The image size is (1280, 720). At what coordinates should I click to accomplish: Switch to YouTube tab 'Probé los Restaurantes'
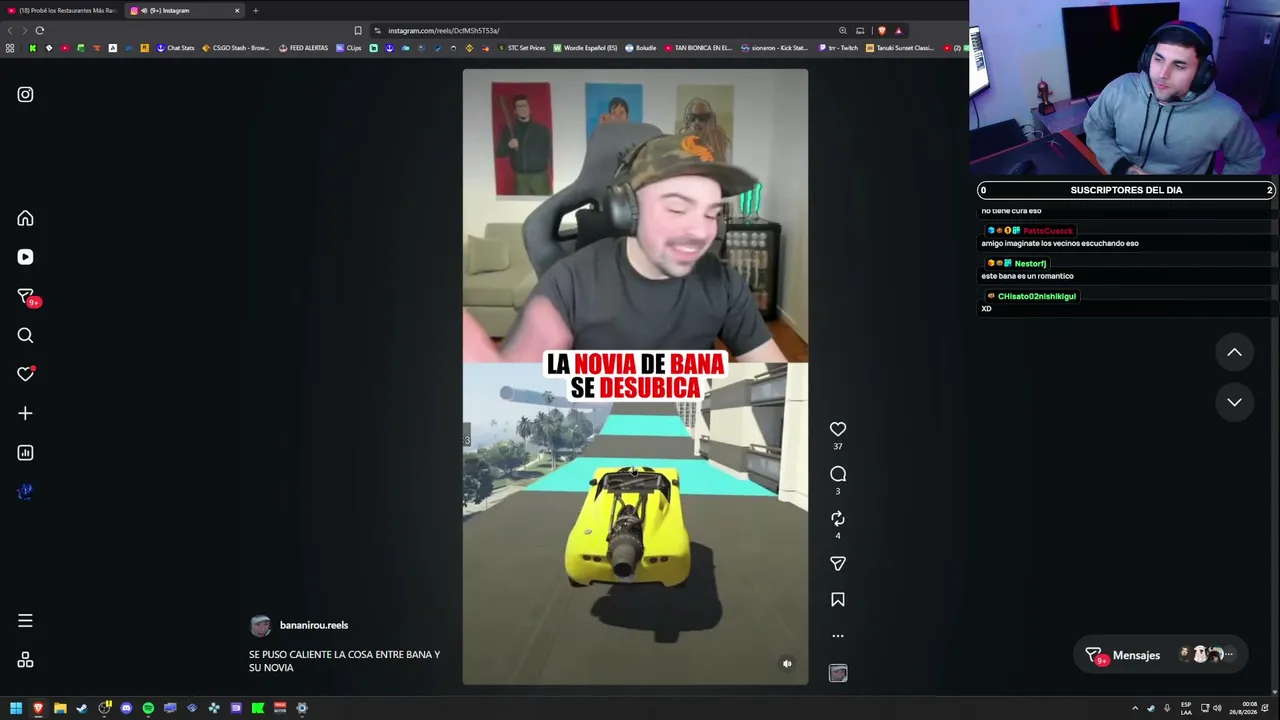pyautogui.click(x=62, y=11)
